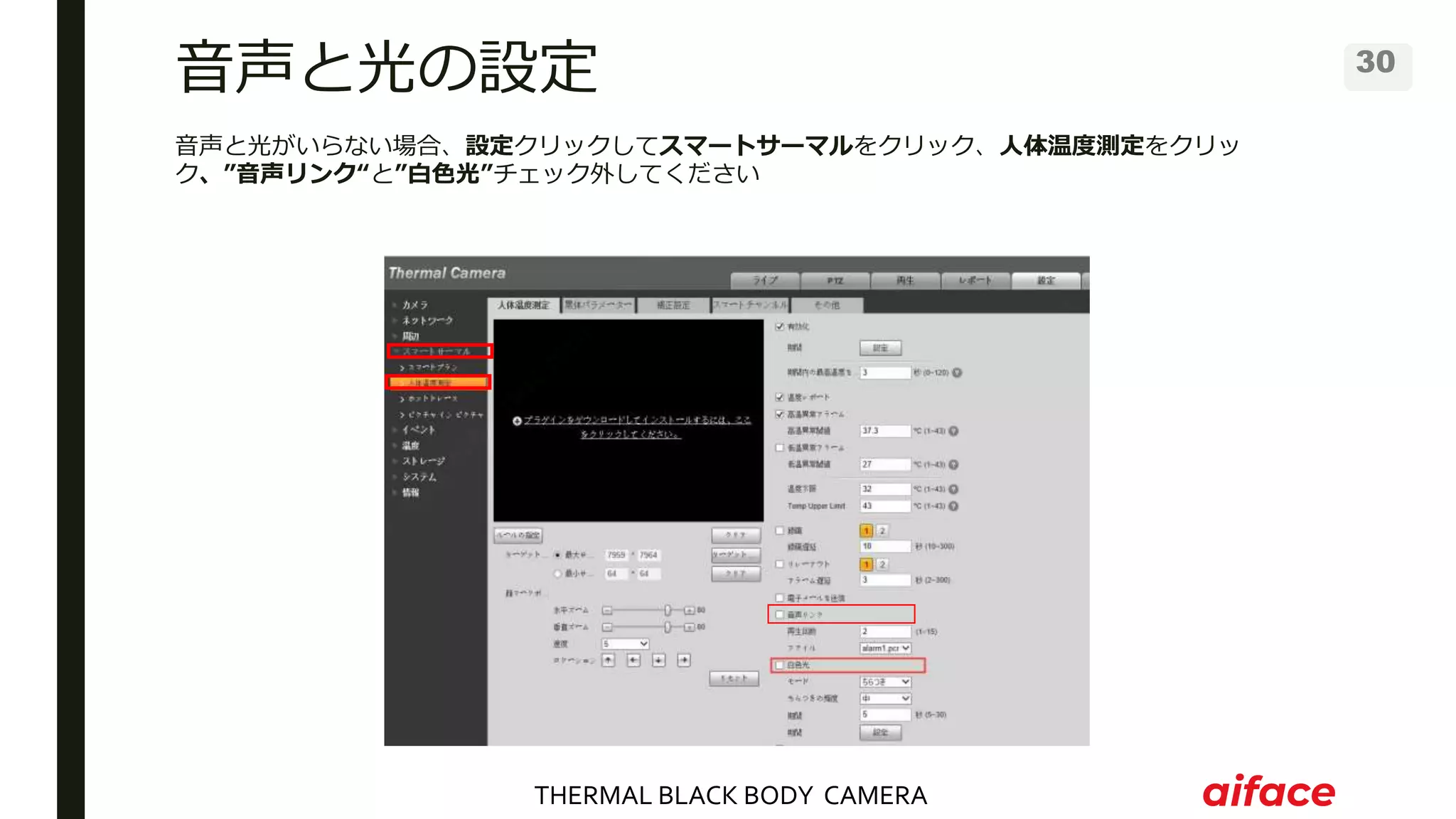Select the highlighted 人体温度測定 sidebar item
Image resolution: width=1456 pixels, height=819 pixels.
pyautogui.click(x=439, y=382)
